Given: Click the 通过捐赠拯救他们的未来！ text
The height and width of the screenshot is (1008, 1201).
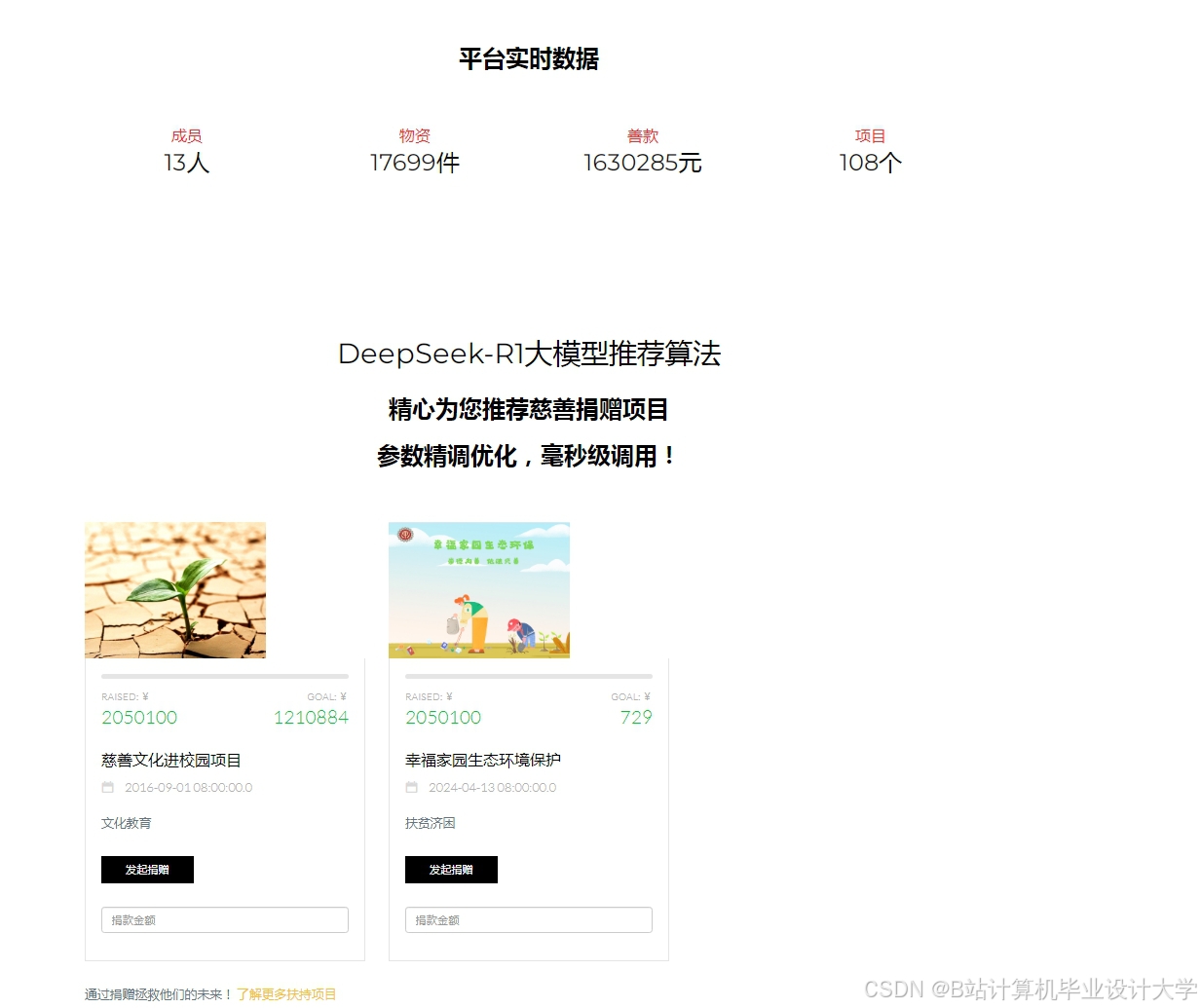Looking at the screenshot, I should [159, 994].
